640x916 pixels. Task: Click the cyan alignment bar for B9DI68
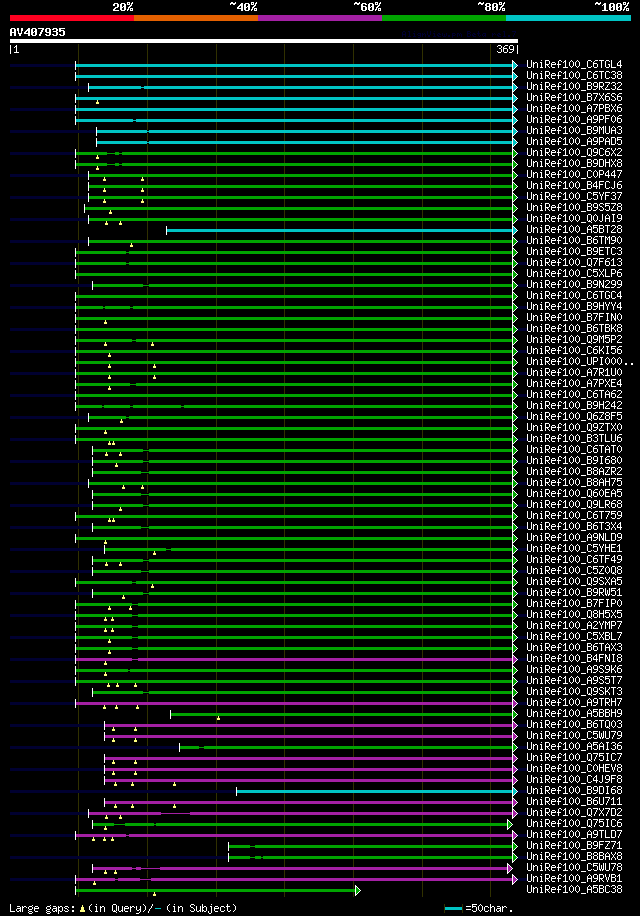(375, 792)
